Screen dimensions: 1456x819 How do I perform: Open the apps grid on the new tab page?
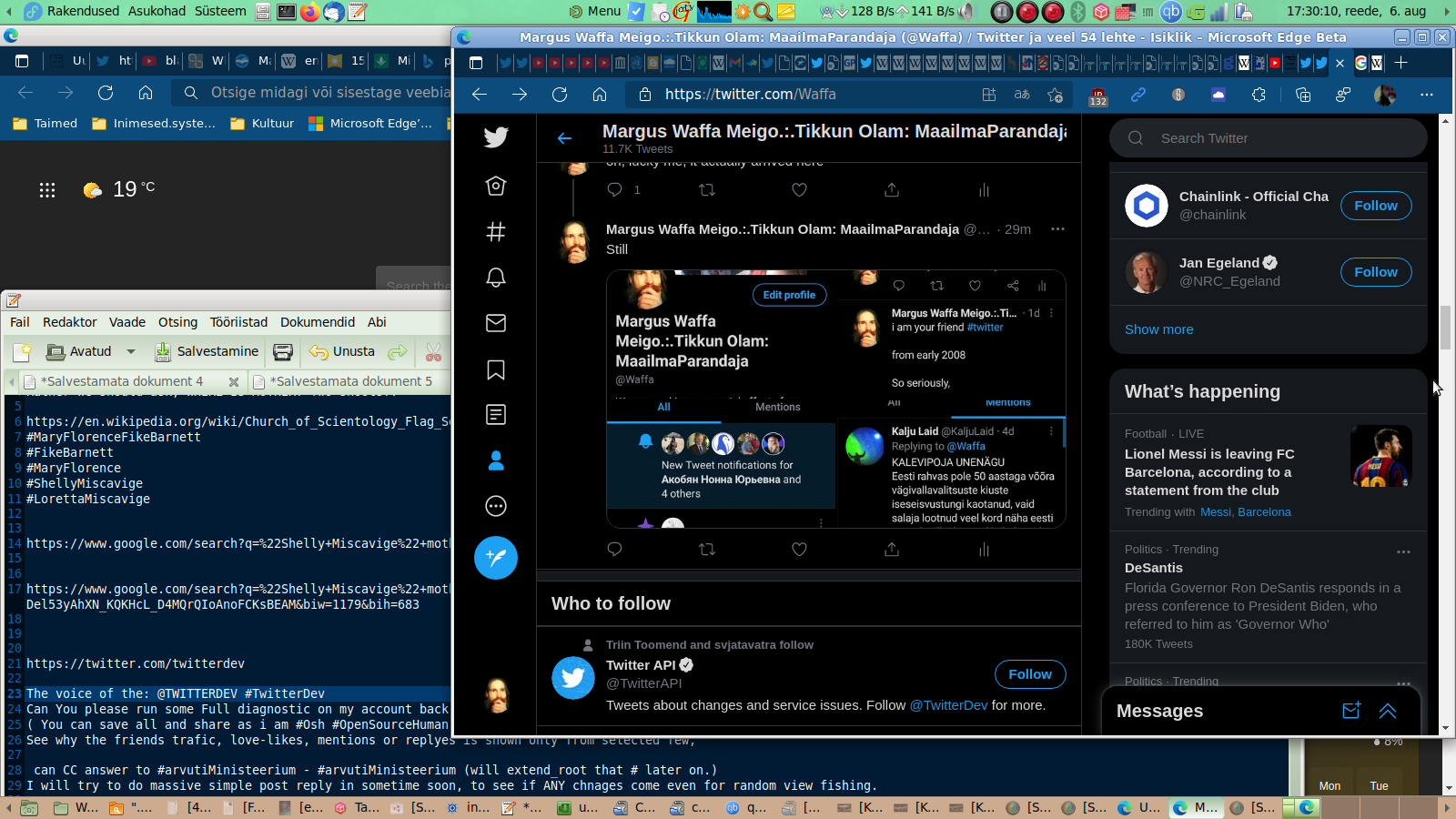tap(47, 190)
